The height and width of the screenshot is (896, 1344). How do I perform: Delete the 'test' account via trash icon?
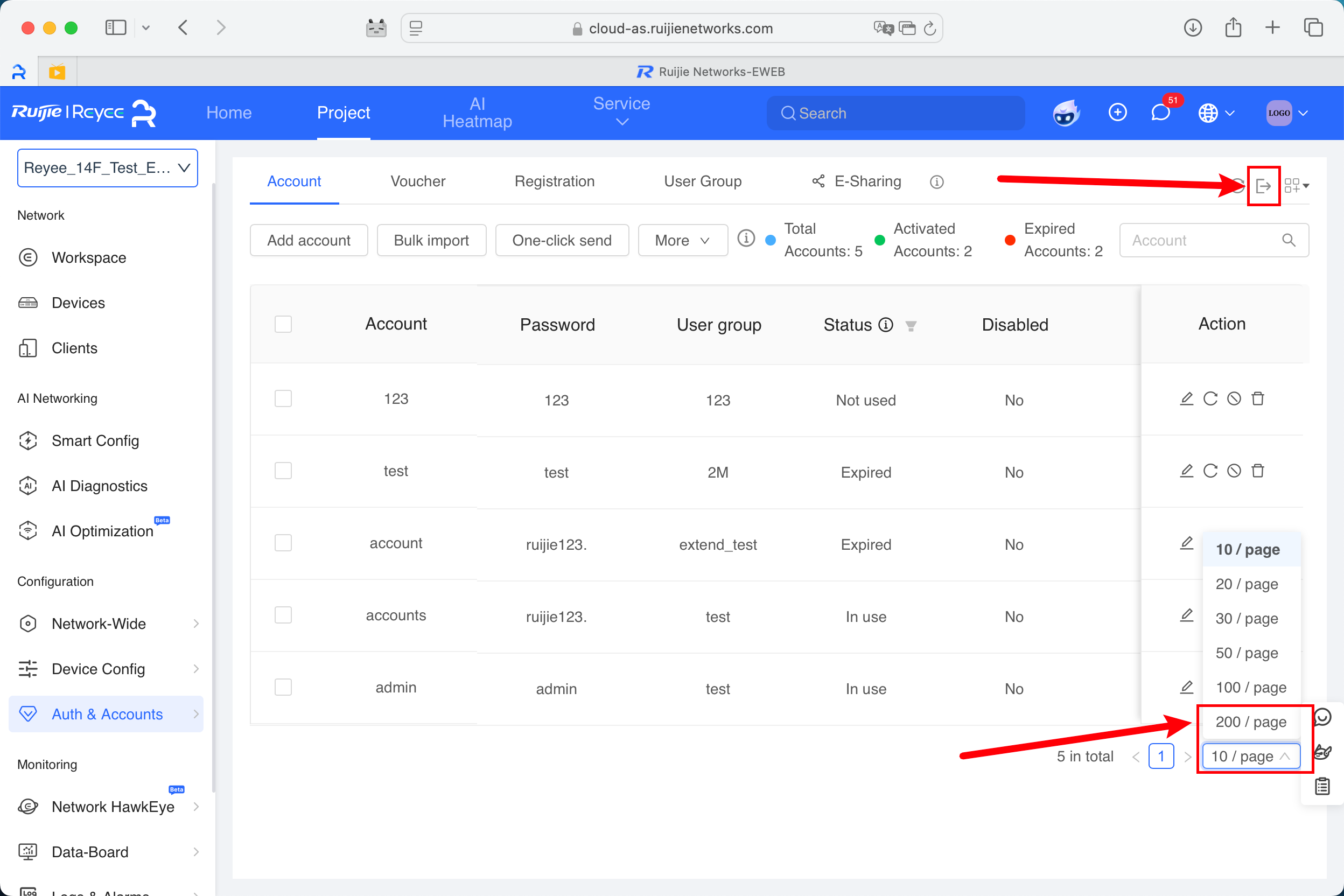1258,471
